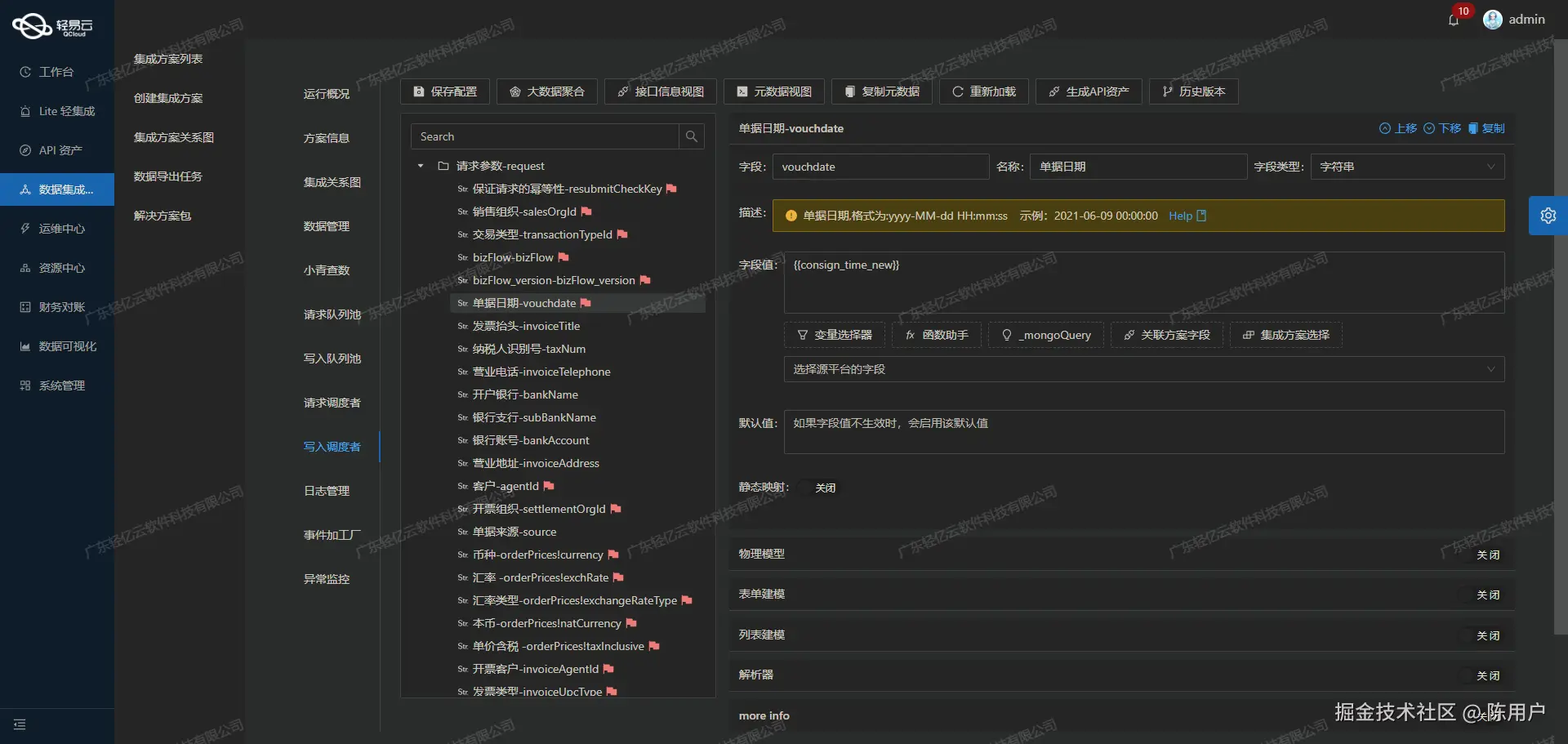This screenshot has height=744, width=1568.
Task: Click the page vertical scrollbar
Action: pyautogui.click(x=1561, y=335)
